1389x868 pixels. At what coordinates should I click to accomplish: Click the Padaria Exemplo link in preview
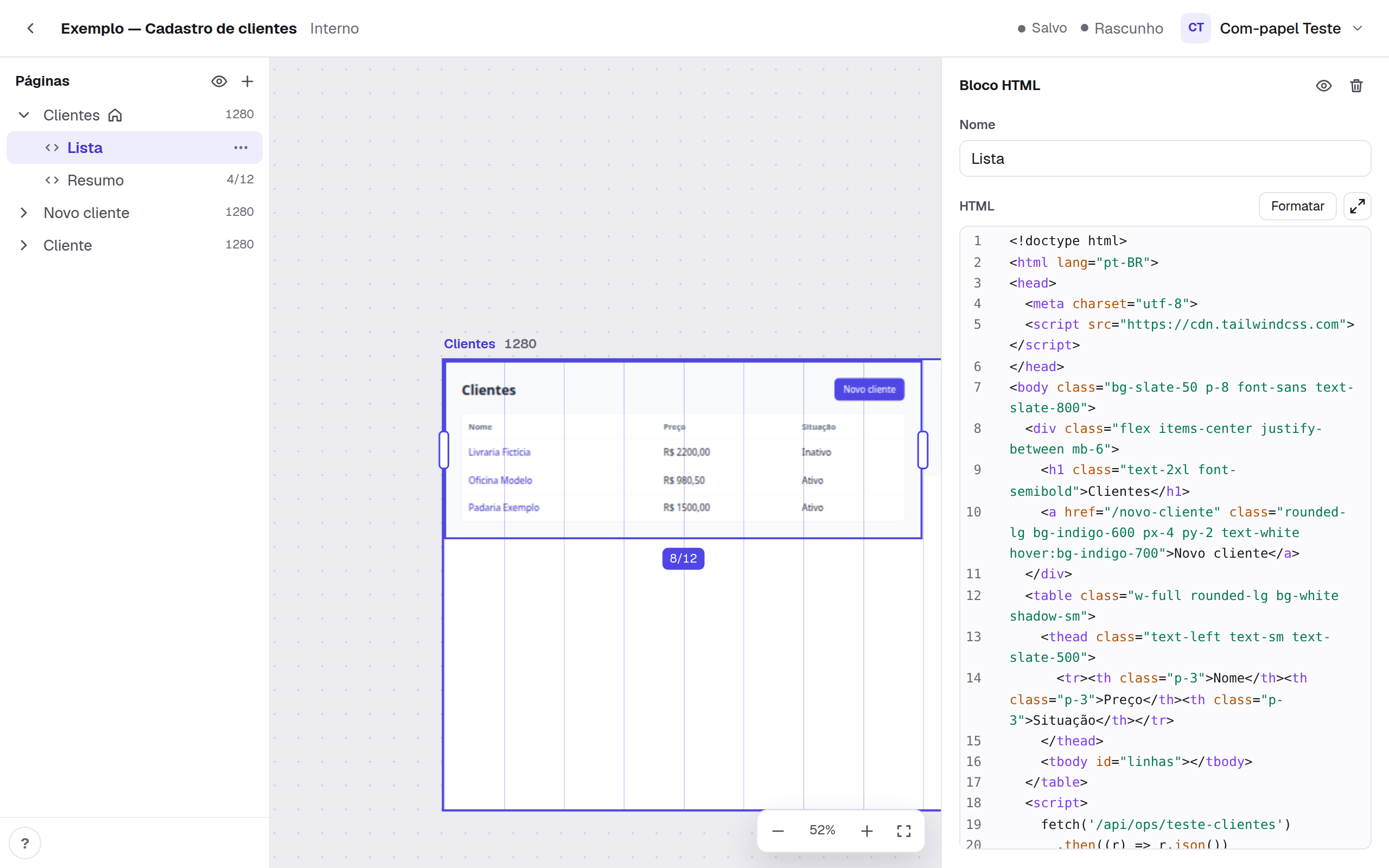point(504,507)
